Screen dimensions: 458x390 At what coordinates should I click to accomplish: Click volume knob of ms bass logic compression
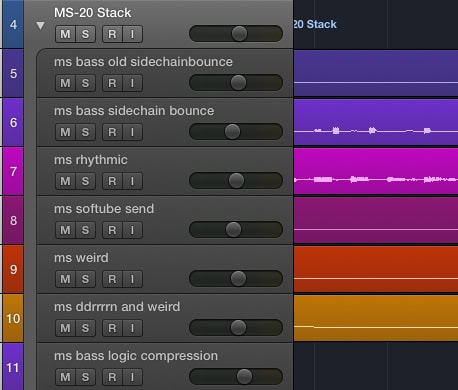tap(244, 377)
